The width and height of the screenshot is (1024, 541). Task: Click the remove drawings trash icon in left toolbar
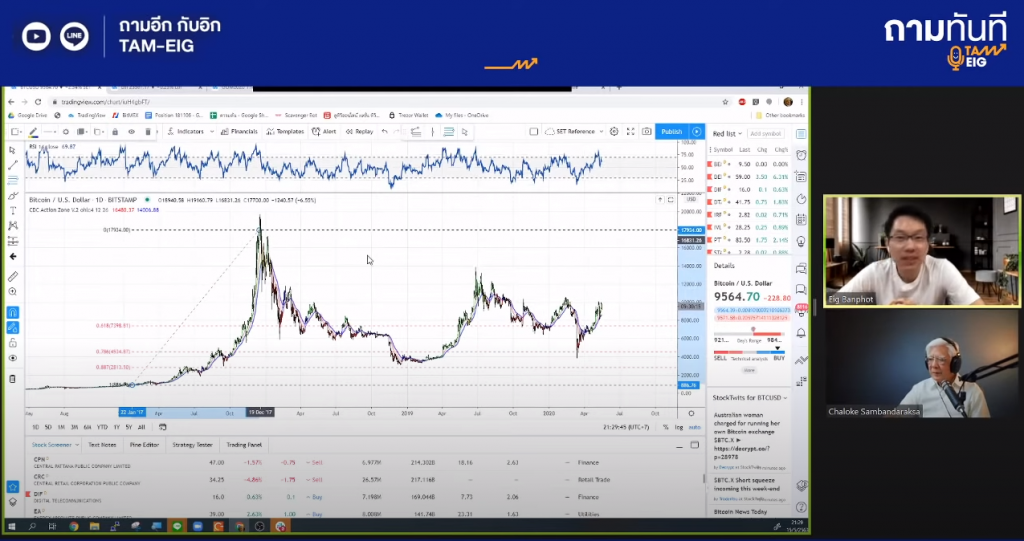coord(12,379)
